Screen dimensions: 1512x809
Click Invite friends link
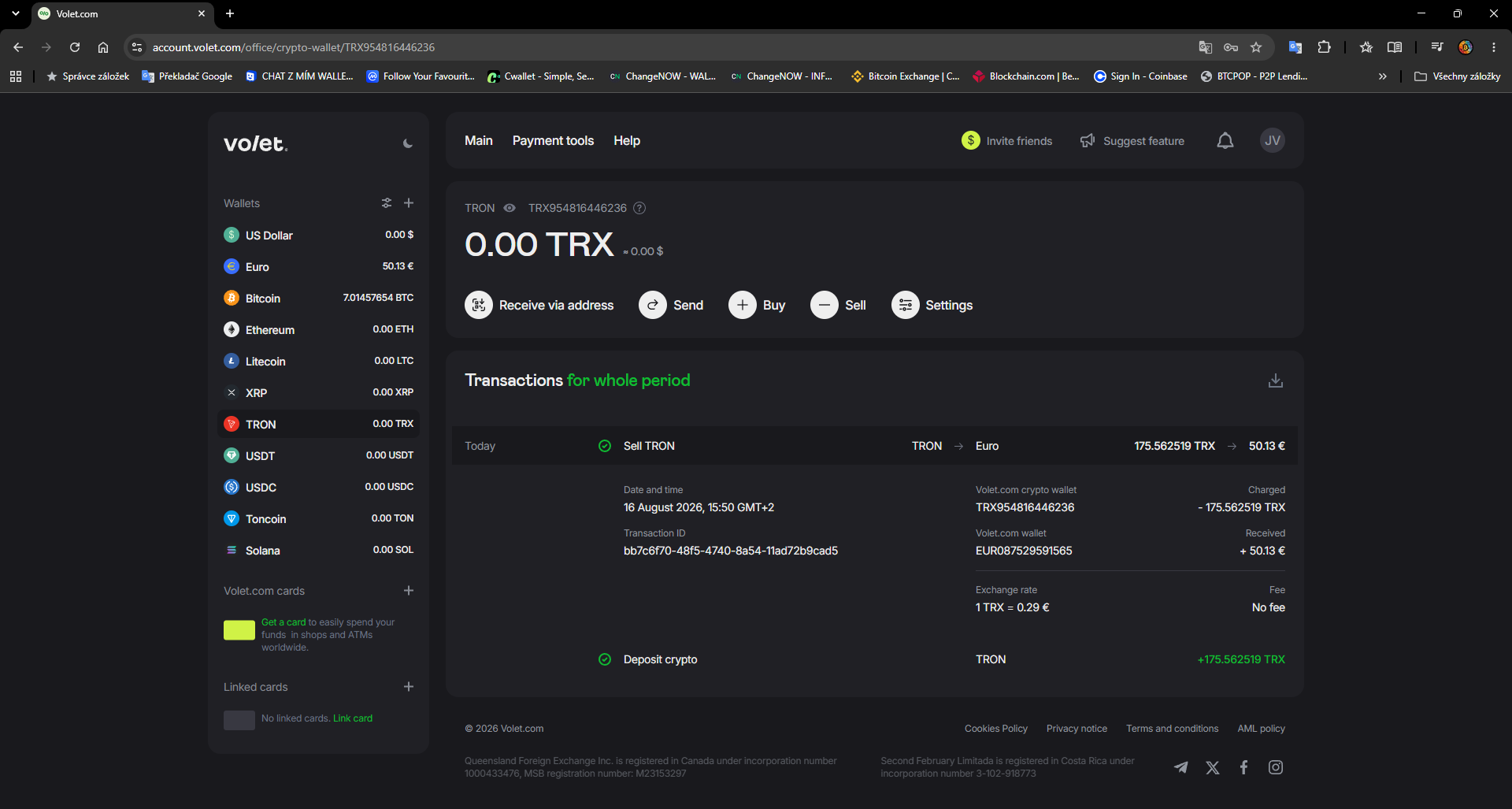click(x=1007, y=140)
